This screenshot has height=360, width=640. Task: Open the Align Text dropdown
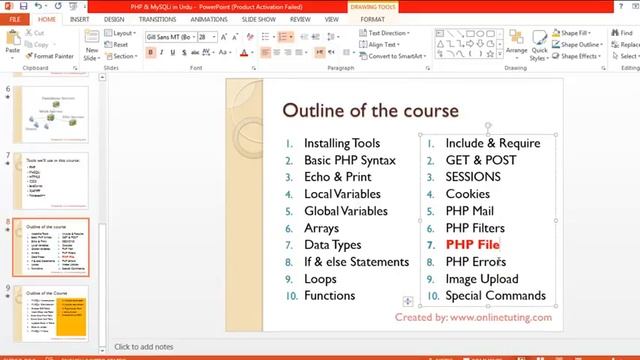pyautogui.click(x=380, y=44)
